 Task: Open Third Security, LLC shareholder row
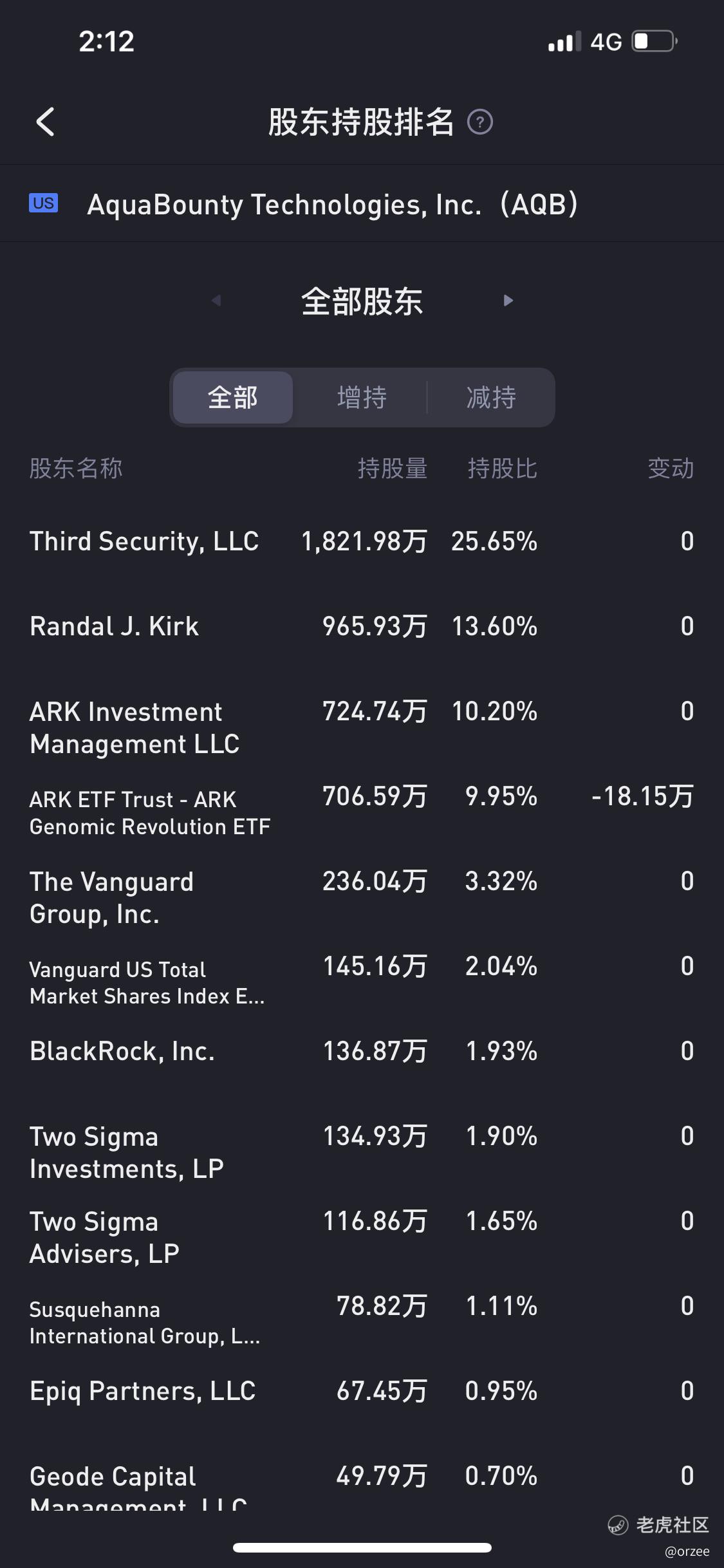362,541
